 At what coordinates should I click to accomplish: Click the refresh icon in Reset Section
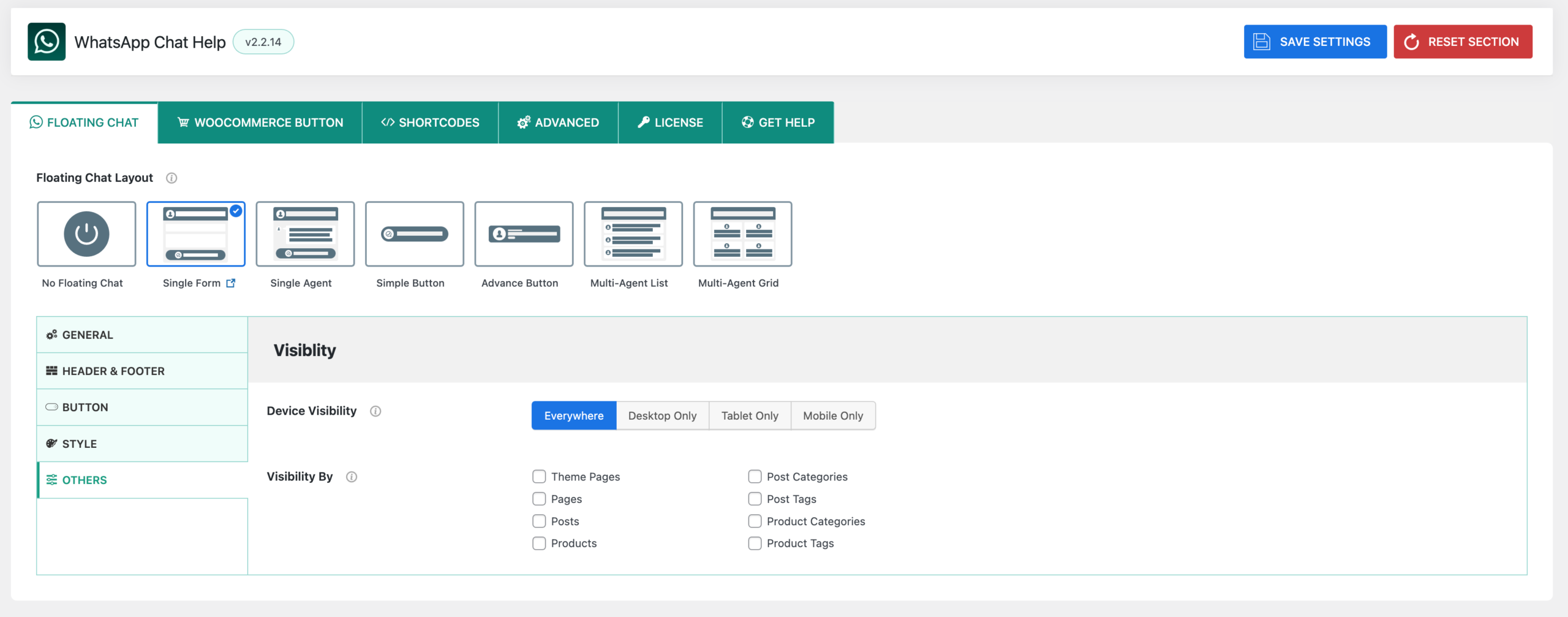pos(1411,42)
